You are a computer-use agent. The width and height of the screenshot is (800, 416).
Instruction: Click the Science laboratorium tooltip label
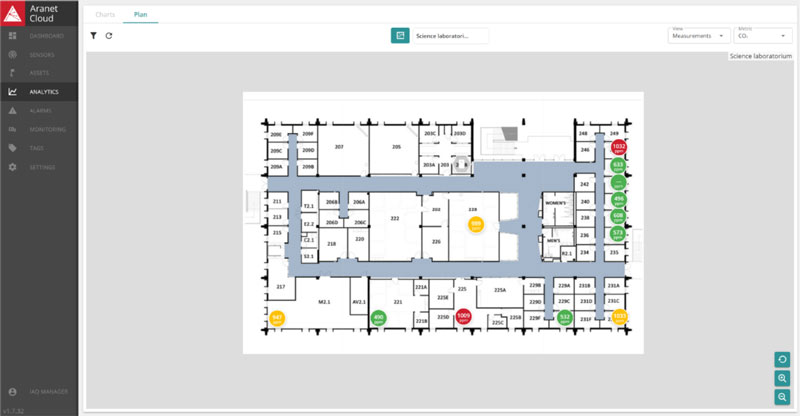(760, 56)
